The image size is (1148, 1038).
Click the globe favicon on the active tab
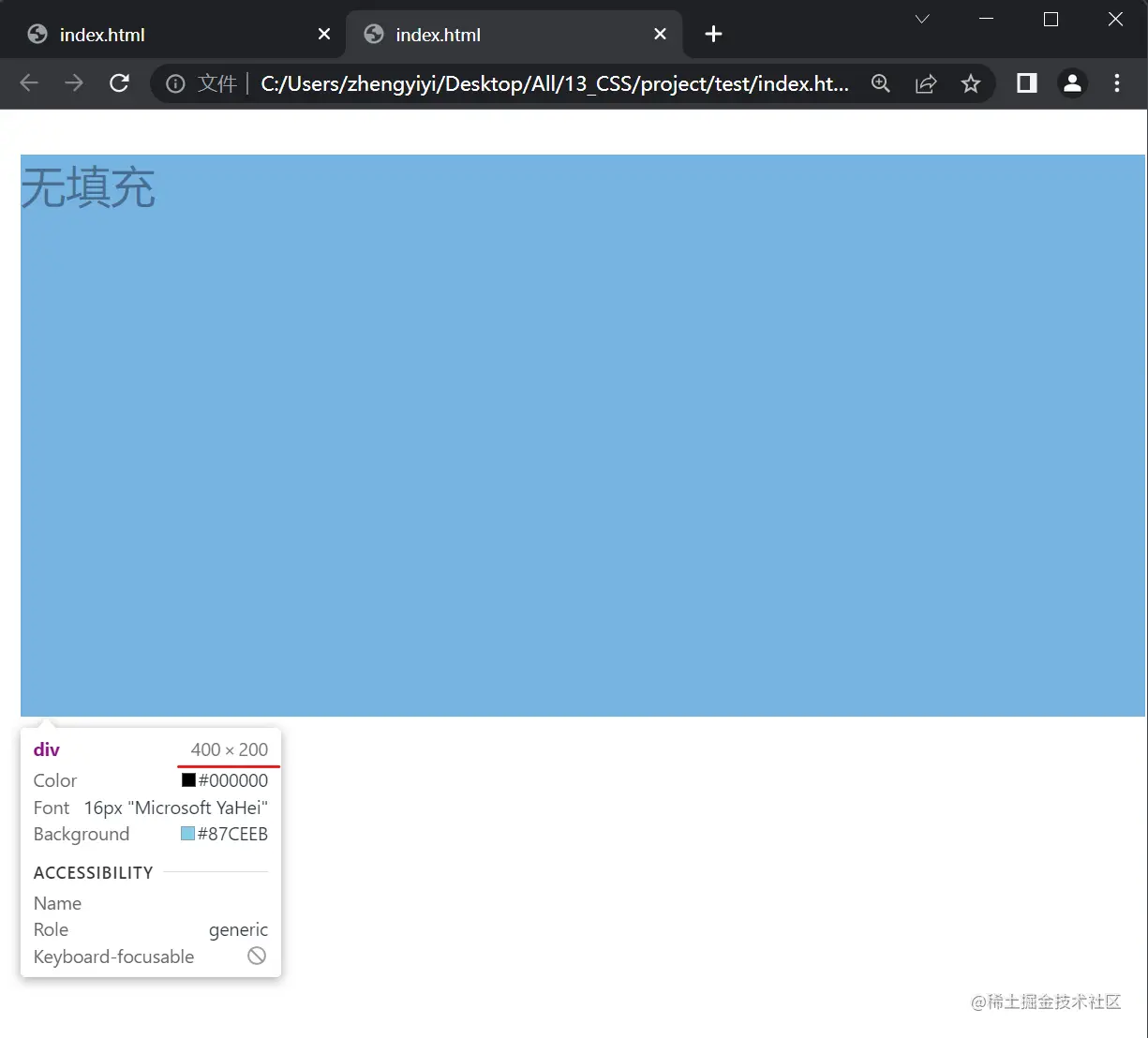374,34
